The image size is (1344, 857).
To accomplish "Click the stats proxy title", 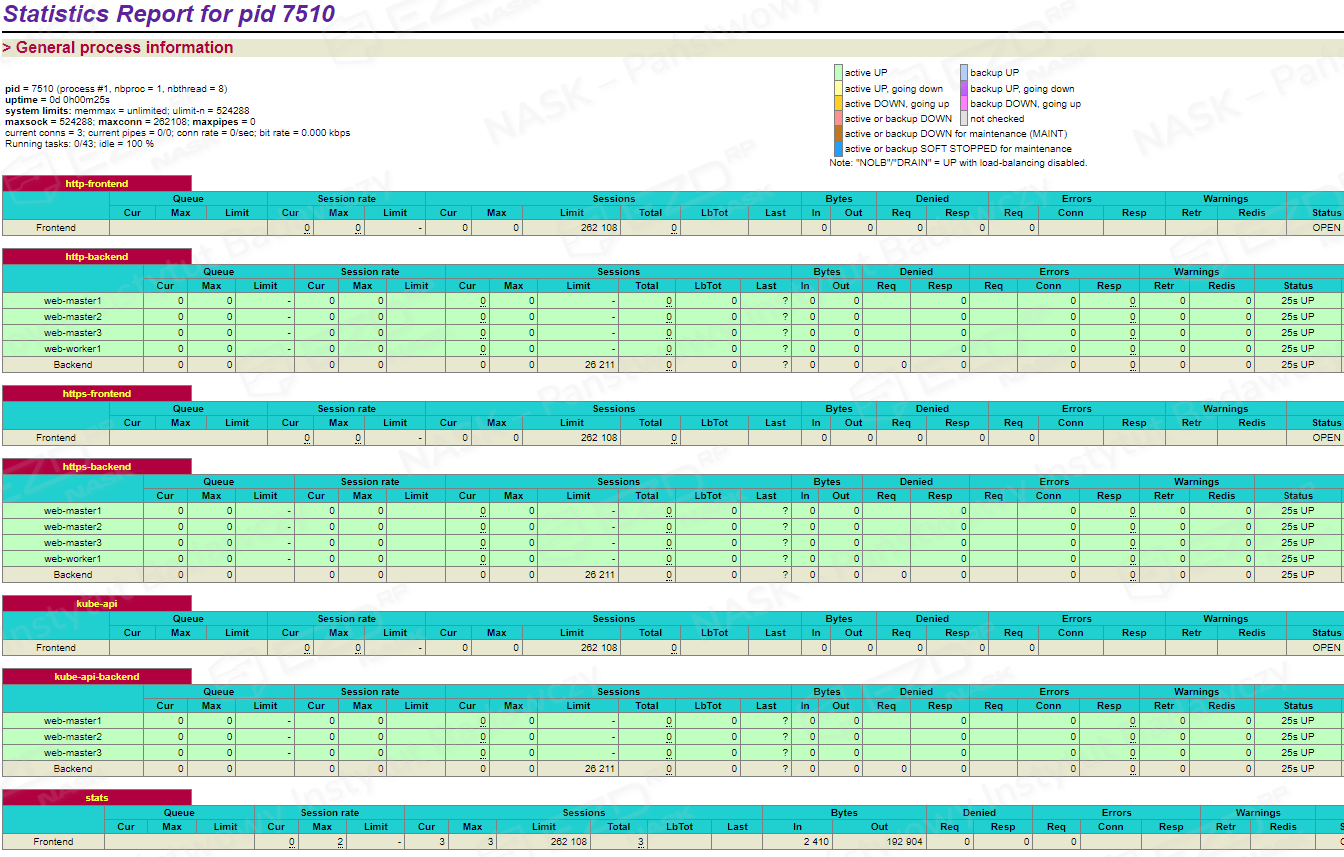I will pyautogui.click(x=97, y=798).
